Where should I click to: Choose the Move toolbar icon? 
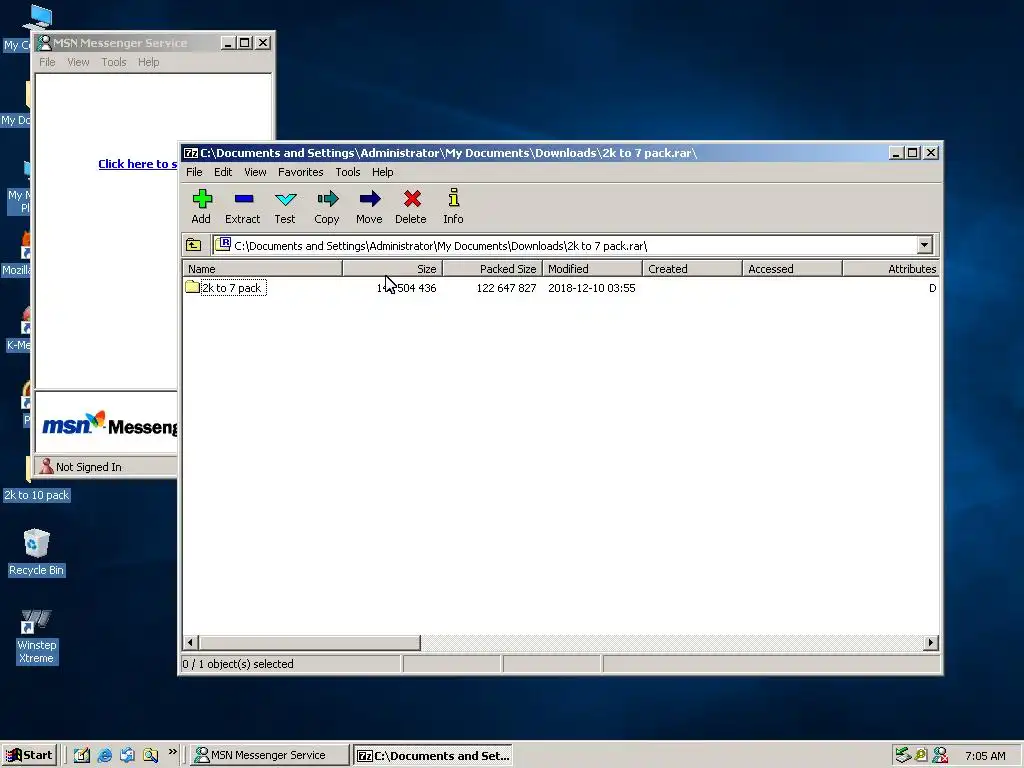coord(369,206)
